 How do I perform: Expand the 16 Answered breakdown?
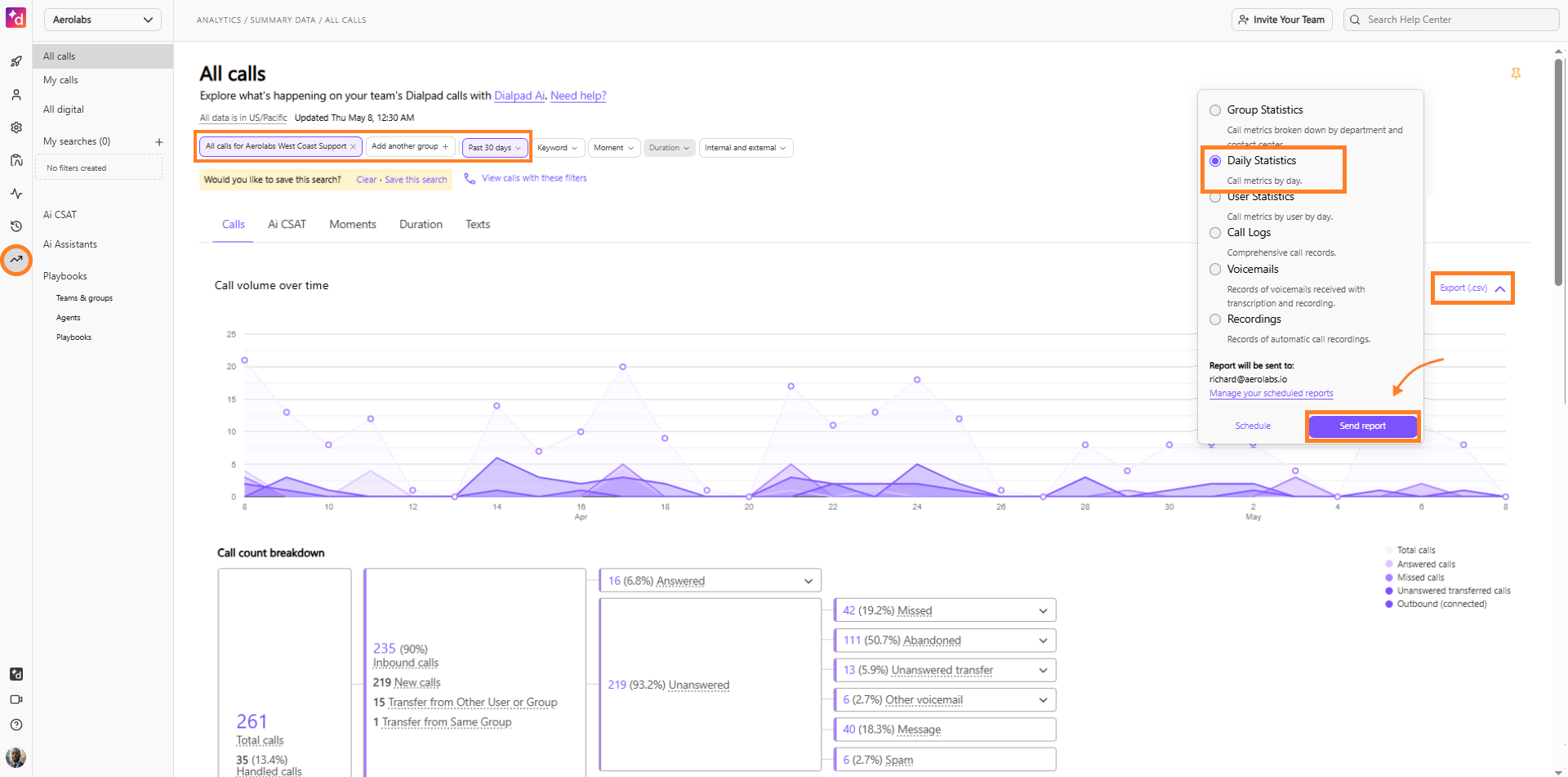click(808, 581)
